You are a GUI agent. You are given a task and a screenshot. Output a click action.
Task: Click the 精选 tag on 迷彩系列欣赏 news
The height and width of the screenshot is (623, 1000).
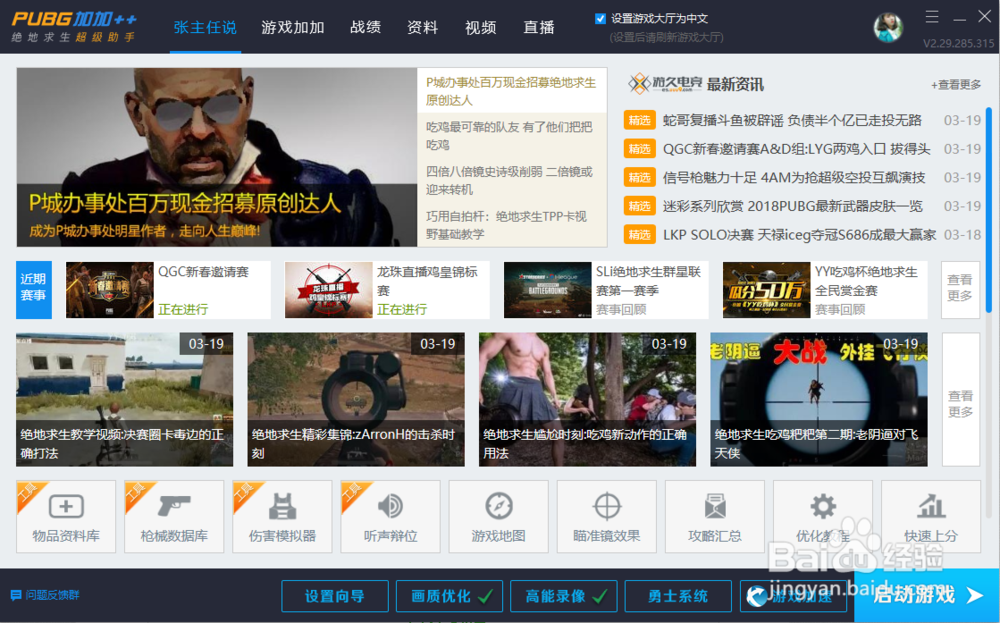click(x=639, y=206)
